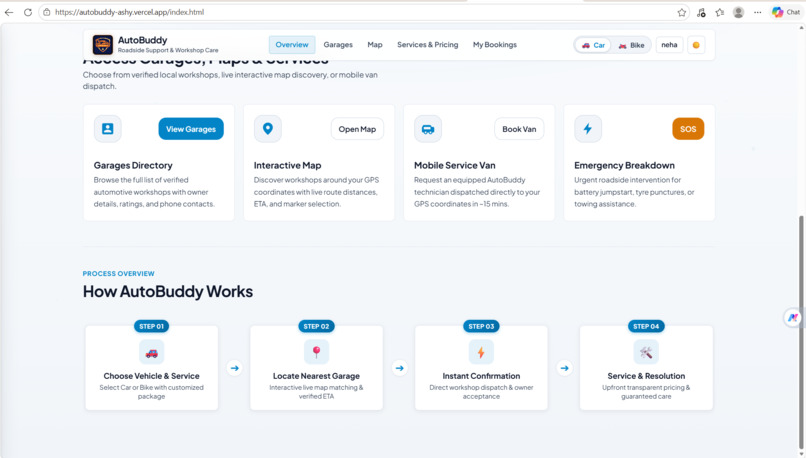The height and width of the screenshot is (458, 806).
Task: Click the Book Van button
Action: tap(519, 129)
